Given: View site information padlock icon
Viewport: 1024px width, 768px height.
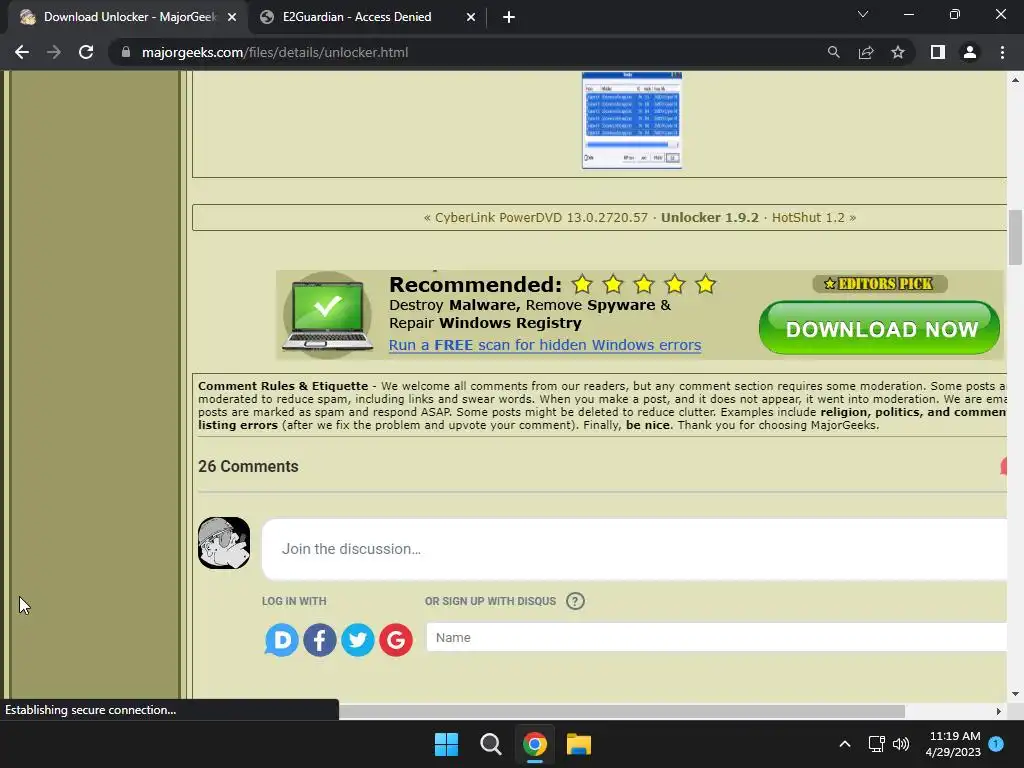Looking at the screenshot, I should pyautogui.click(x=126, y=52).
